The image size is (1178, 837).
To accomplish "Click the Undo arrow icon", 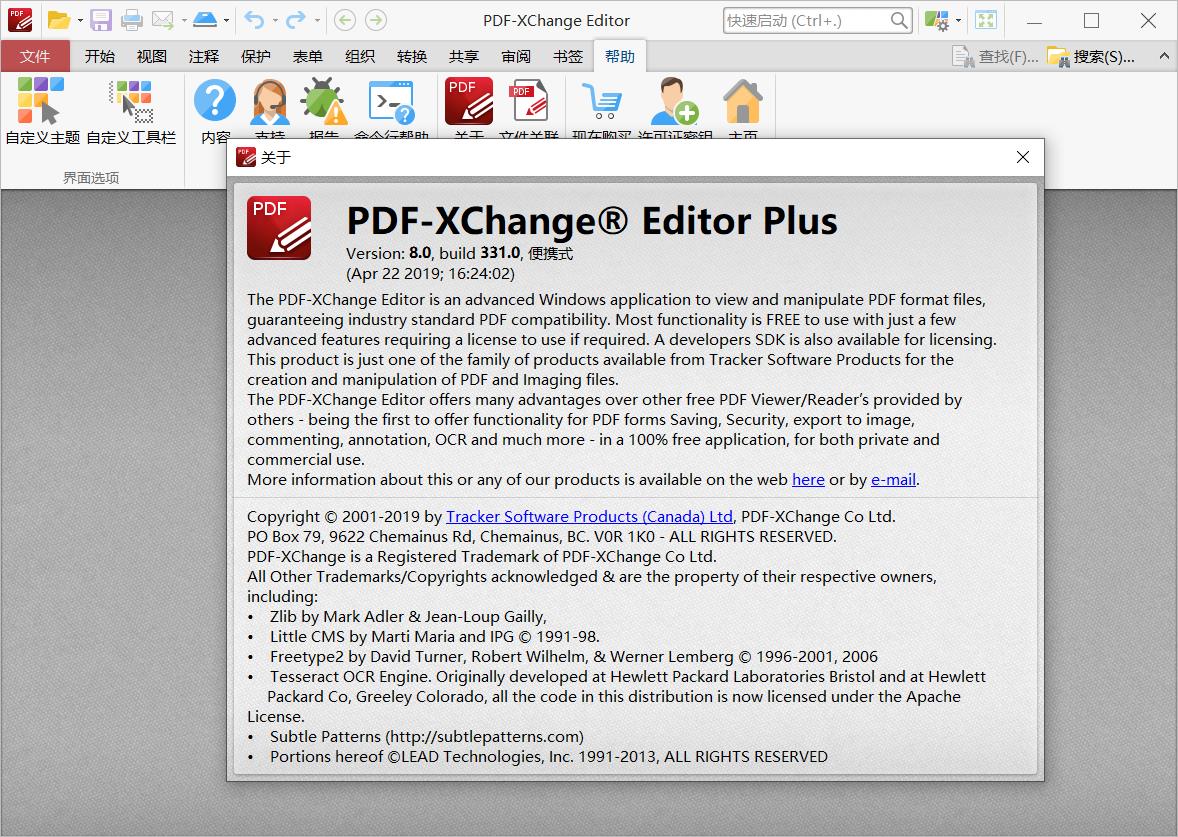I will 255,20.
